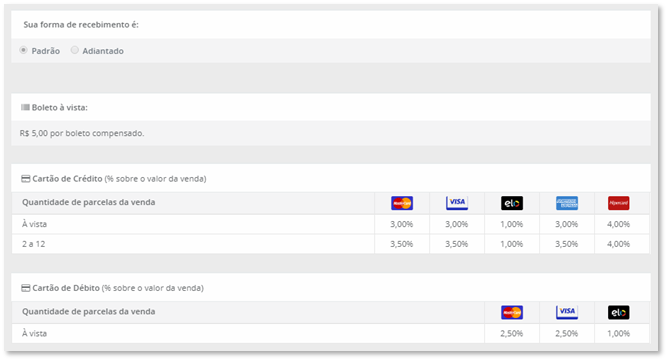668x361 pixels.
Task: Click the Hipercard 2 a 12 rate 4,00%
Action: point(619,244)
